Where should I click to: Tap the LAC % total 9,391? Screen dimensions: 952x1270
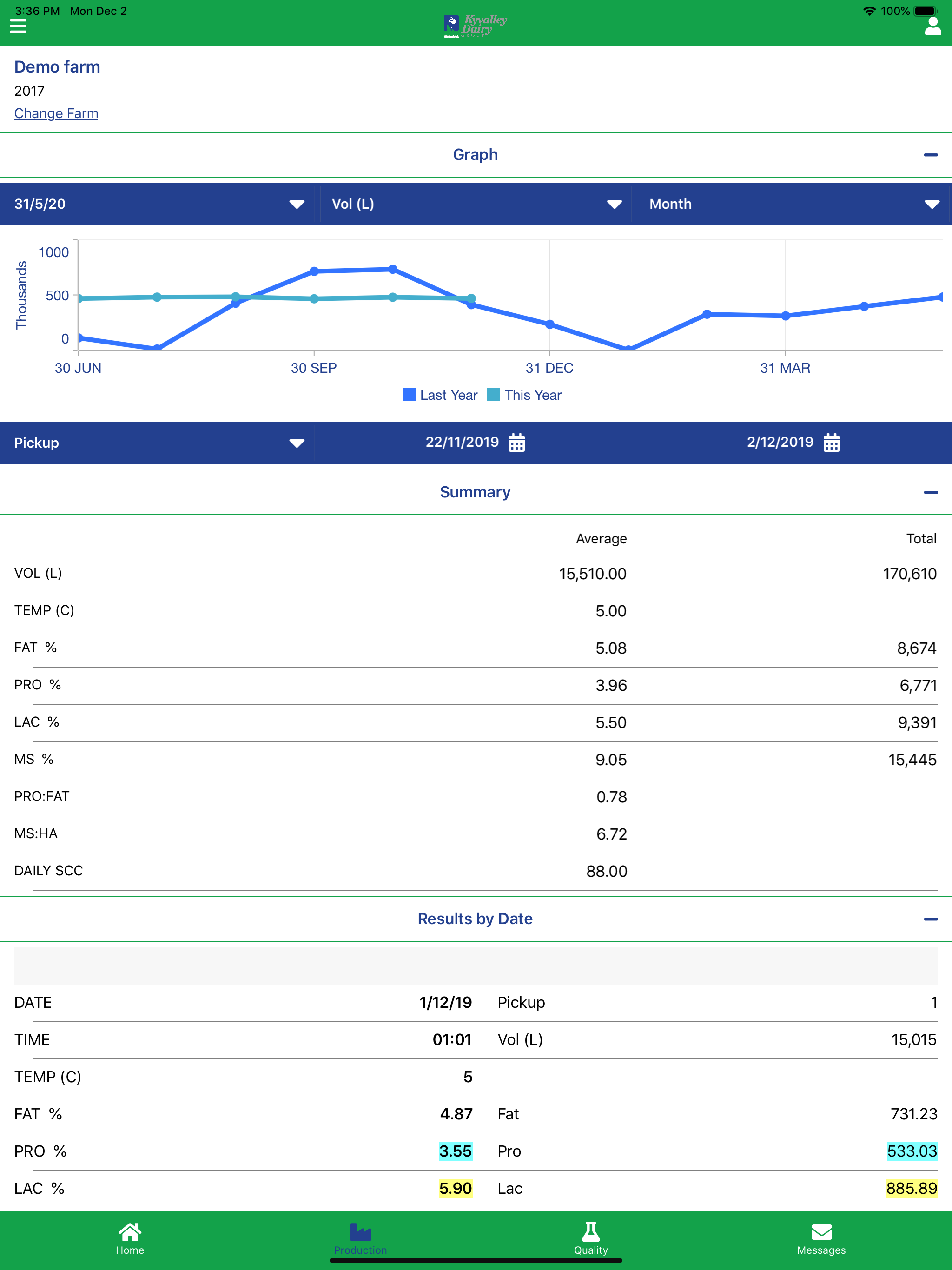(917, 723)
